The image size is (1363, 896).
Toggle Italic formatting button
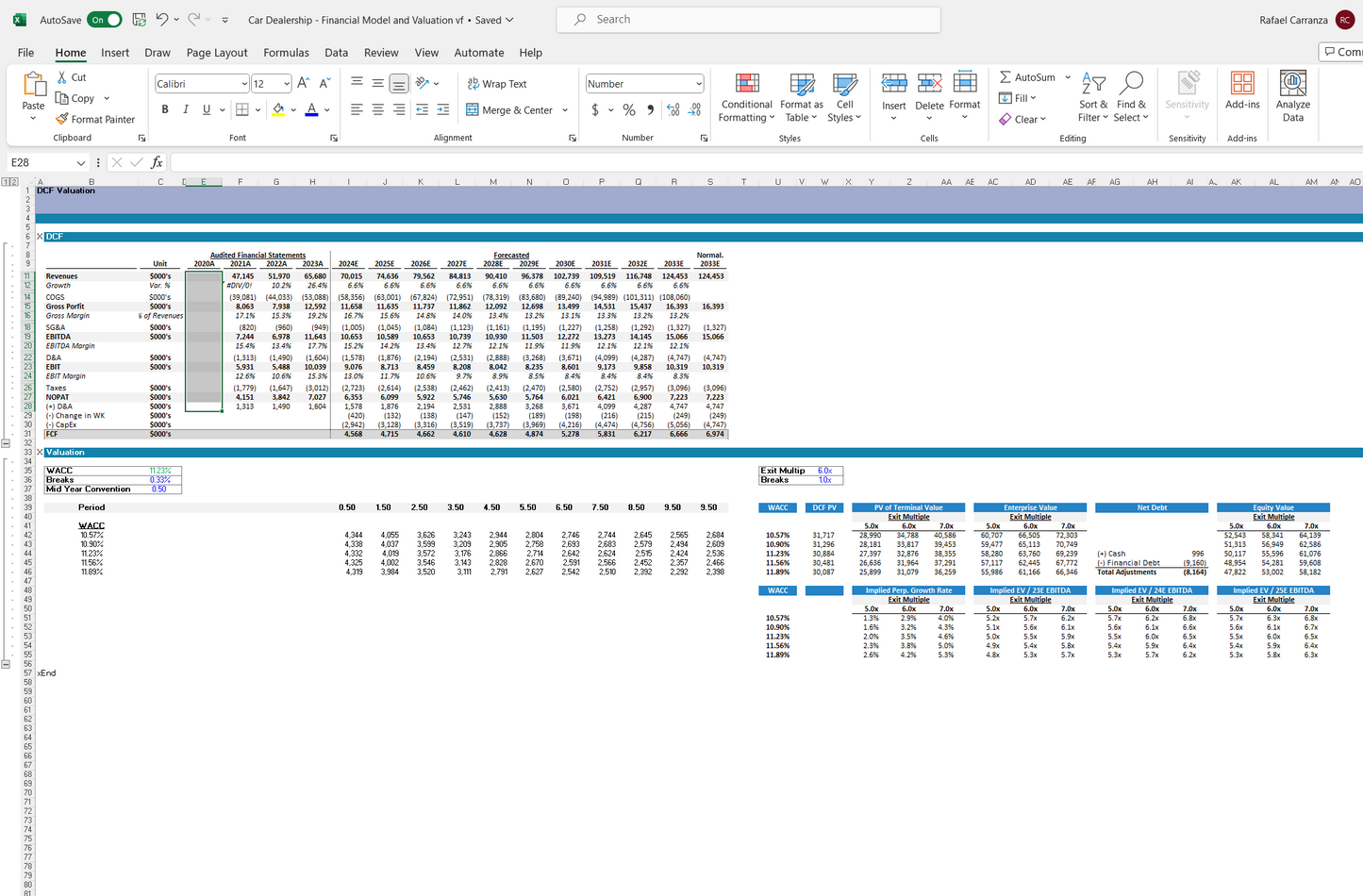[x=186, y=110]
